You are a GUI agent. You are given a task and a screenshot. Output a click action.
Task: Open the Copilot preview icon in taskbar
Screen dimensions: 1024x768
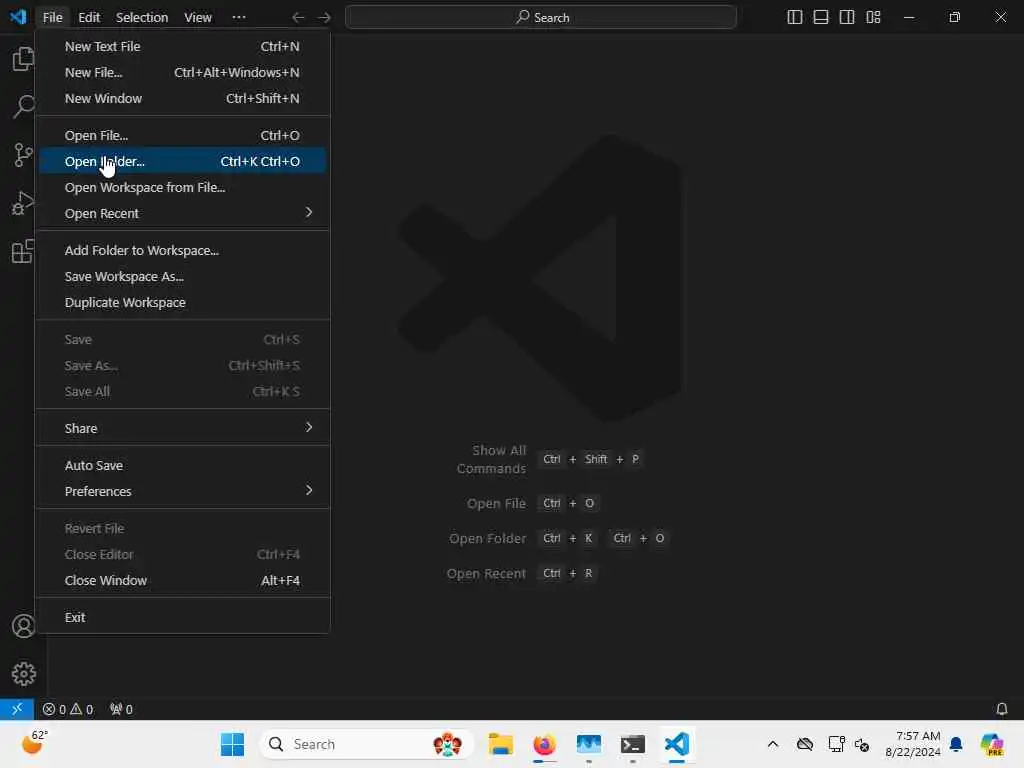click(991, 744)
